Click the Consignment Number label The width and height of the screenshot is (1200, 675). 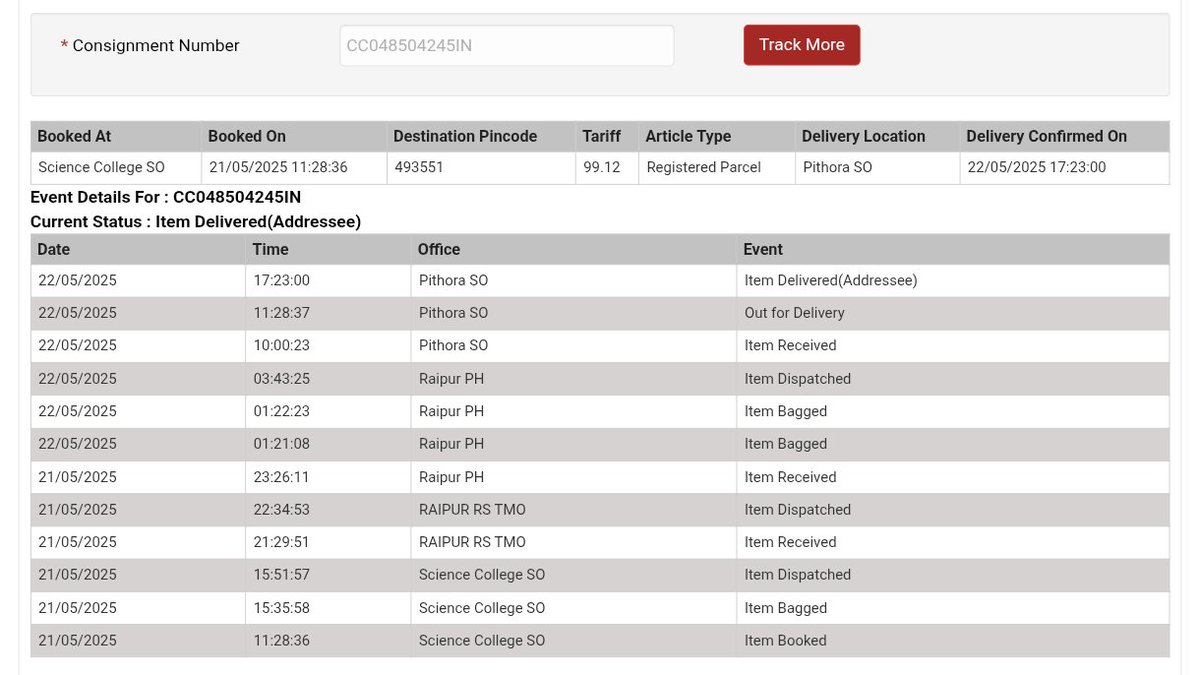155,45
